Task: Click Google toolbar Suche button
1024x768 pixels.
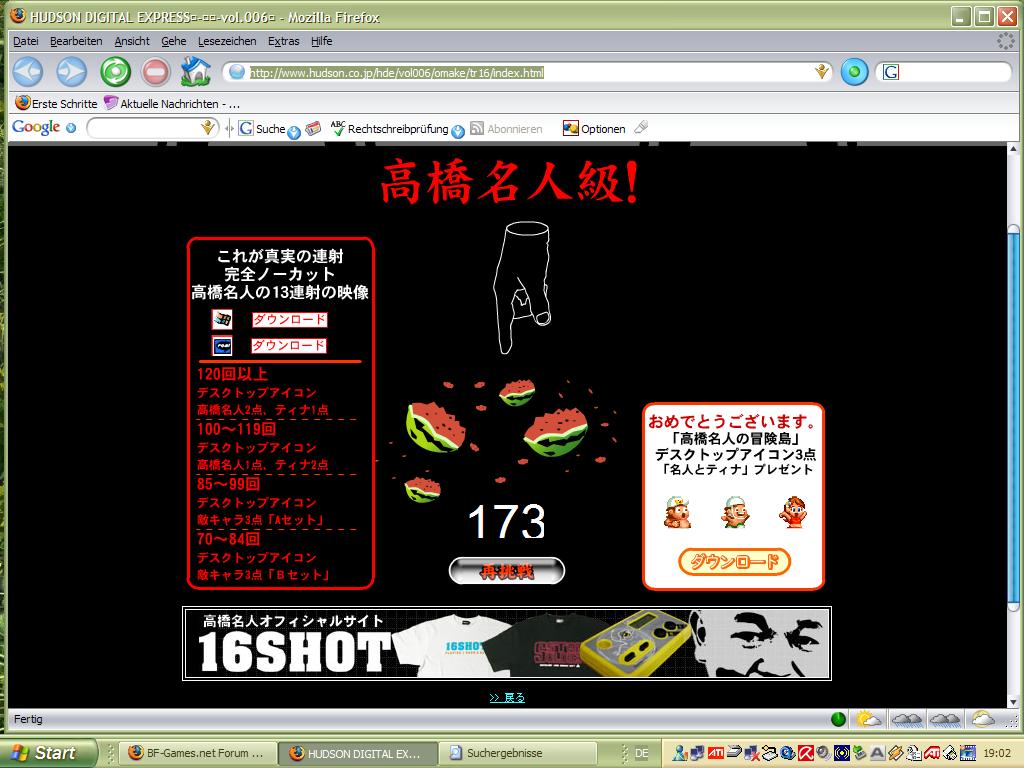Action: click(x=263, y=129)
